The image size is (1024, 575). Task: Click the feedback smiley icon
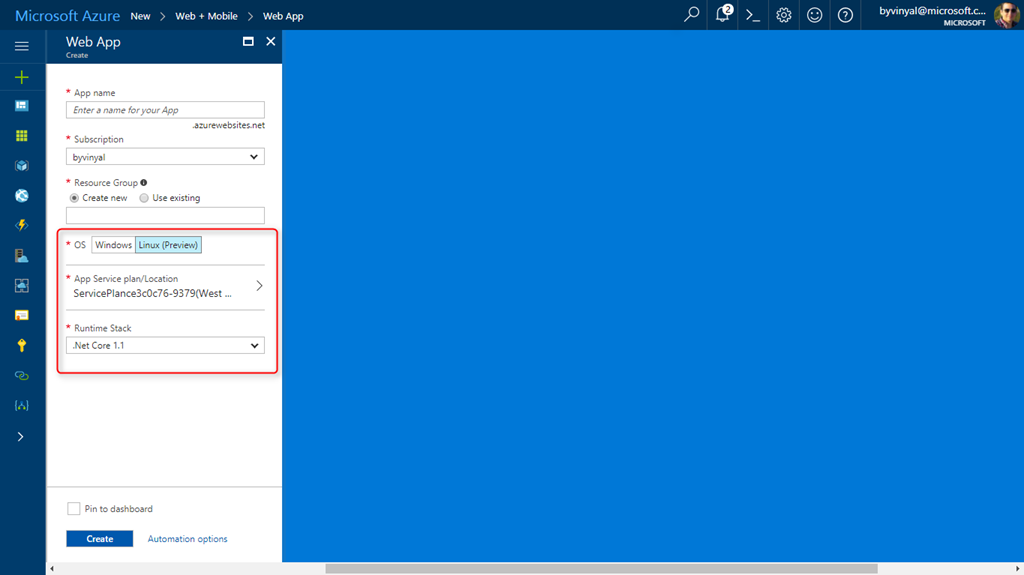[x=814, y=15]
